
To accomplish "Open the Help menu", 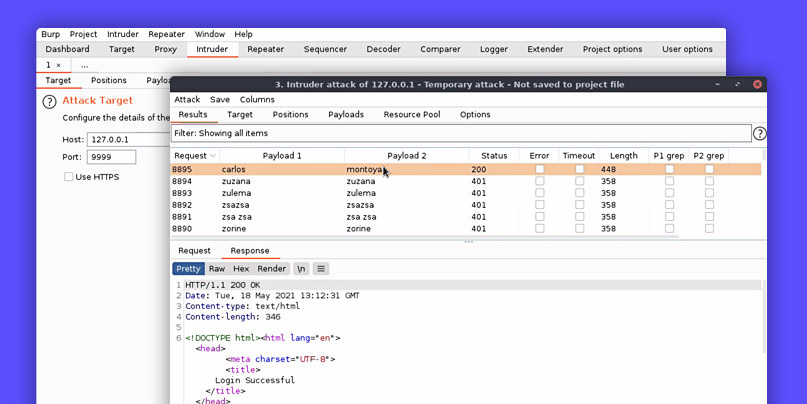I will coord(243,34).
